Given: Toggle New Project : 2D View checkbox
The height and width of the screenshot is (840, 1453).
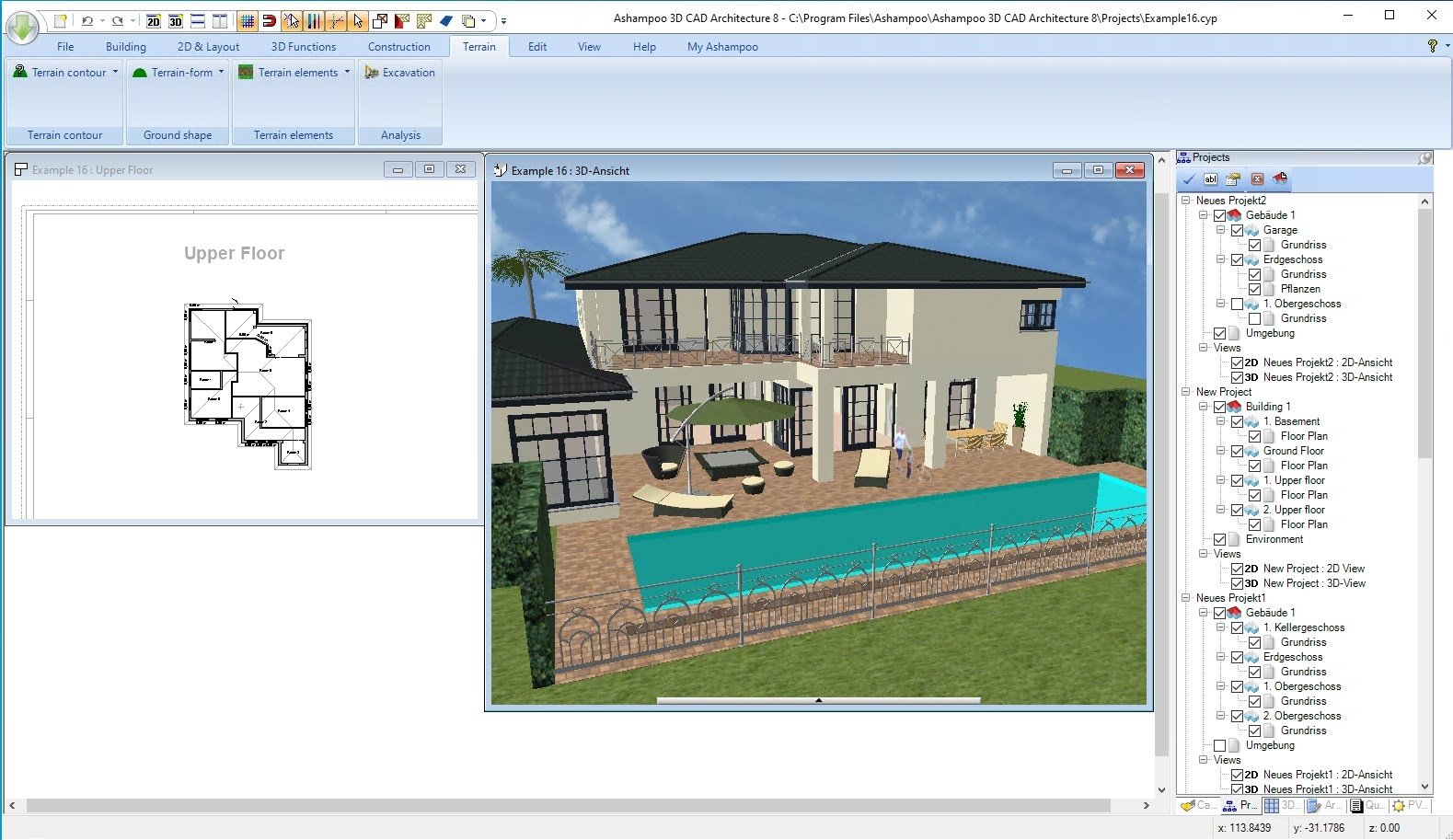Looking at the screenshot, I should 1237,569.
